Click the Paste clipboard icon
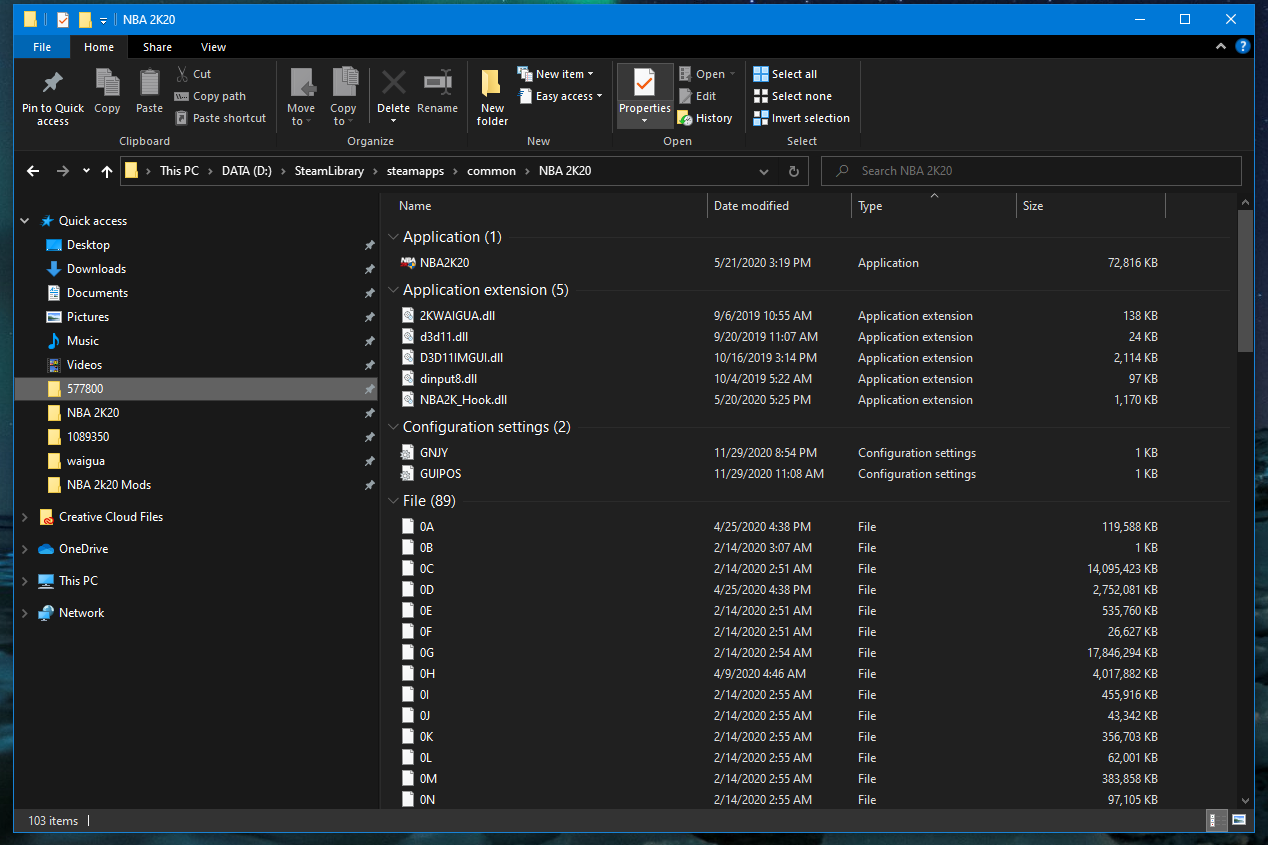 [149, 83]
